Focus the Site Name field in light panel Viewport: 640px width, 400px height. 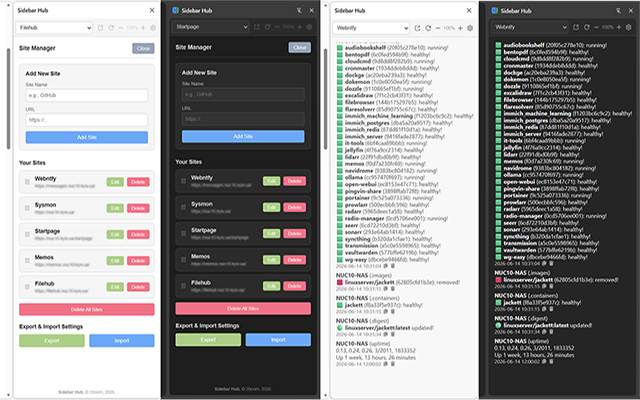coord(87,95)
